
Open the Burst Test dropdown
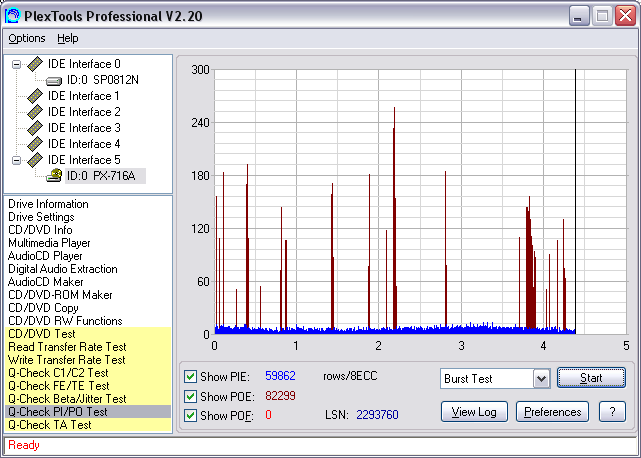[541, 379]
